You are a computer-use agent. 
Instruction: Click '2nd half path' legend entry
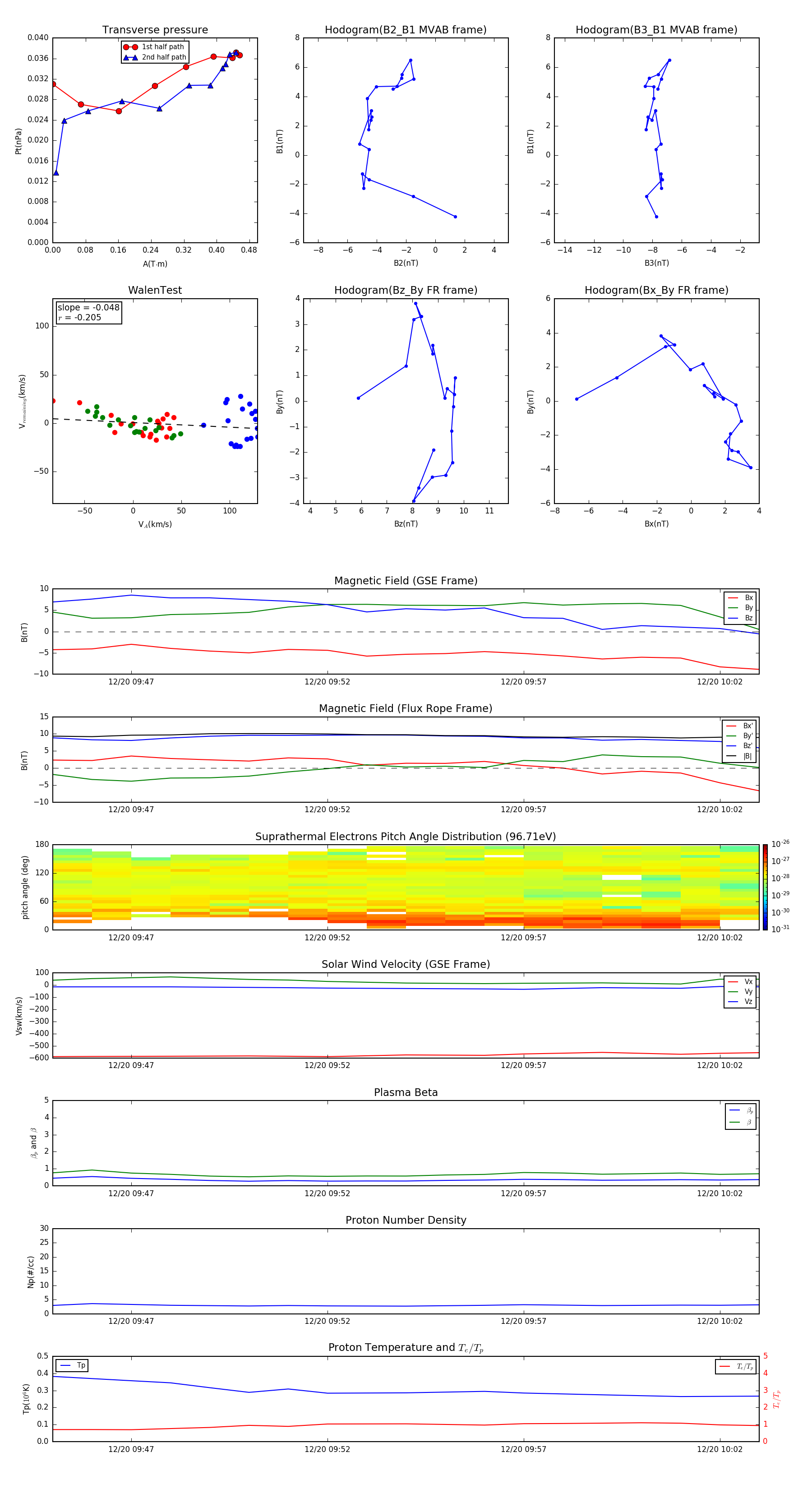coord(155,57)
